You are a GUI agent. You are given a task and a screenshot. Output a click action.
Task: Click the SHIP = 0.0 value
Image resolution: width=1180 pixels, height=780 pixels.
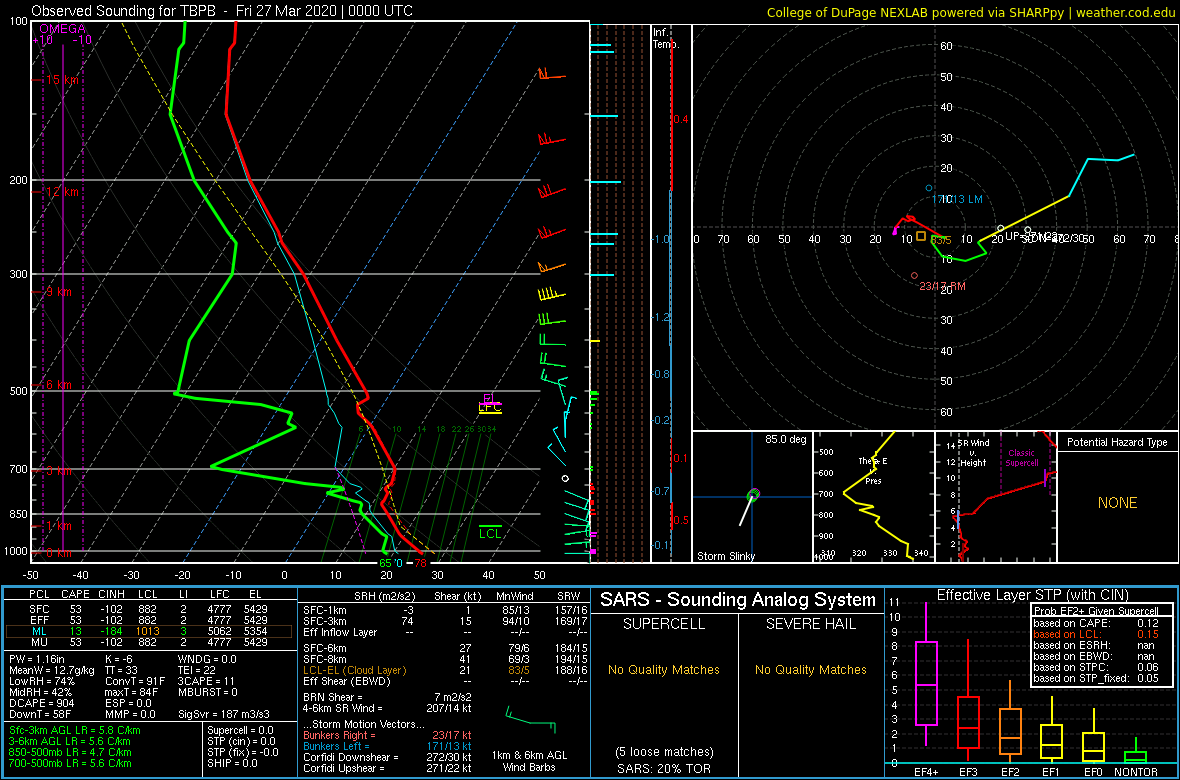[231, 762]
